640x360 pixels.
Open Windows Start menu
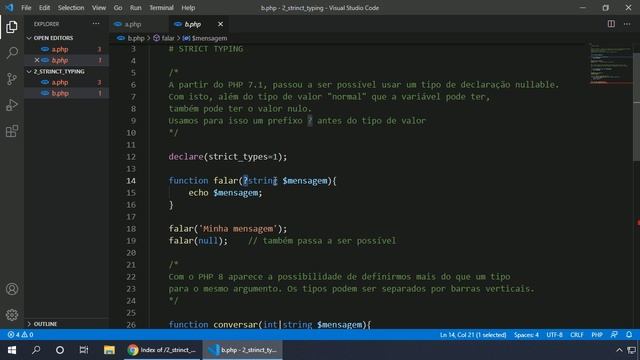(12, 350)
